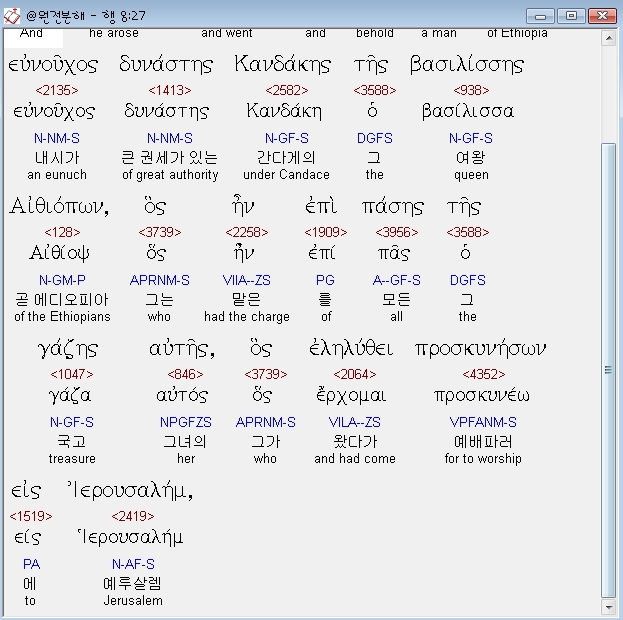This screenshot has width=623, height=620.
Task: Select Strong's number <2582>
Action: (286, 91)
